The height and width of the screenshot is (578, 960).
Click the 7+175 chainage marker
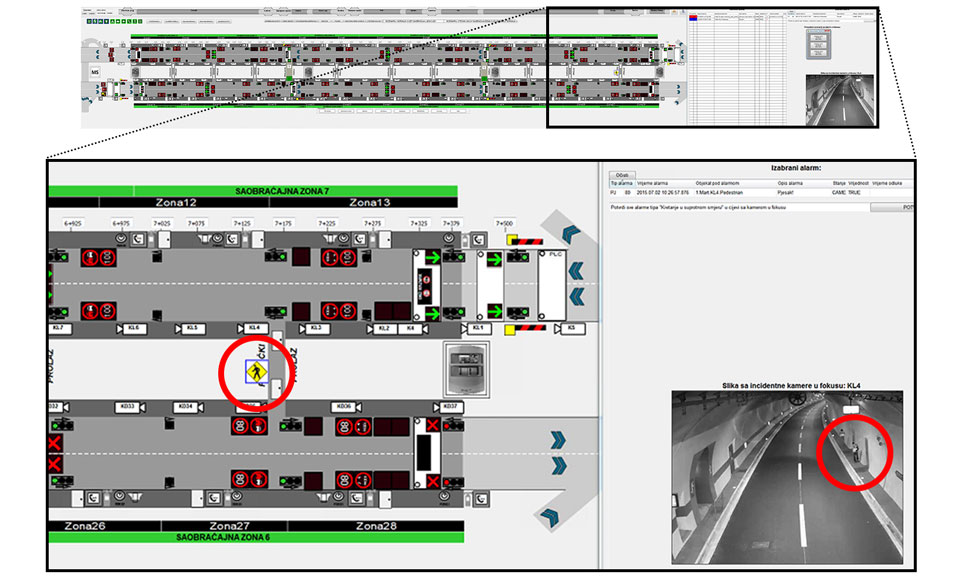click(283, 223)
